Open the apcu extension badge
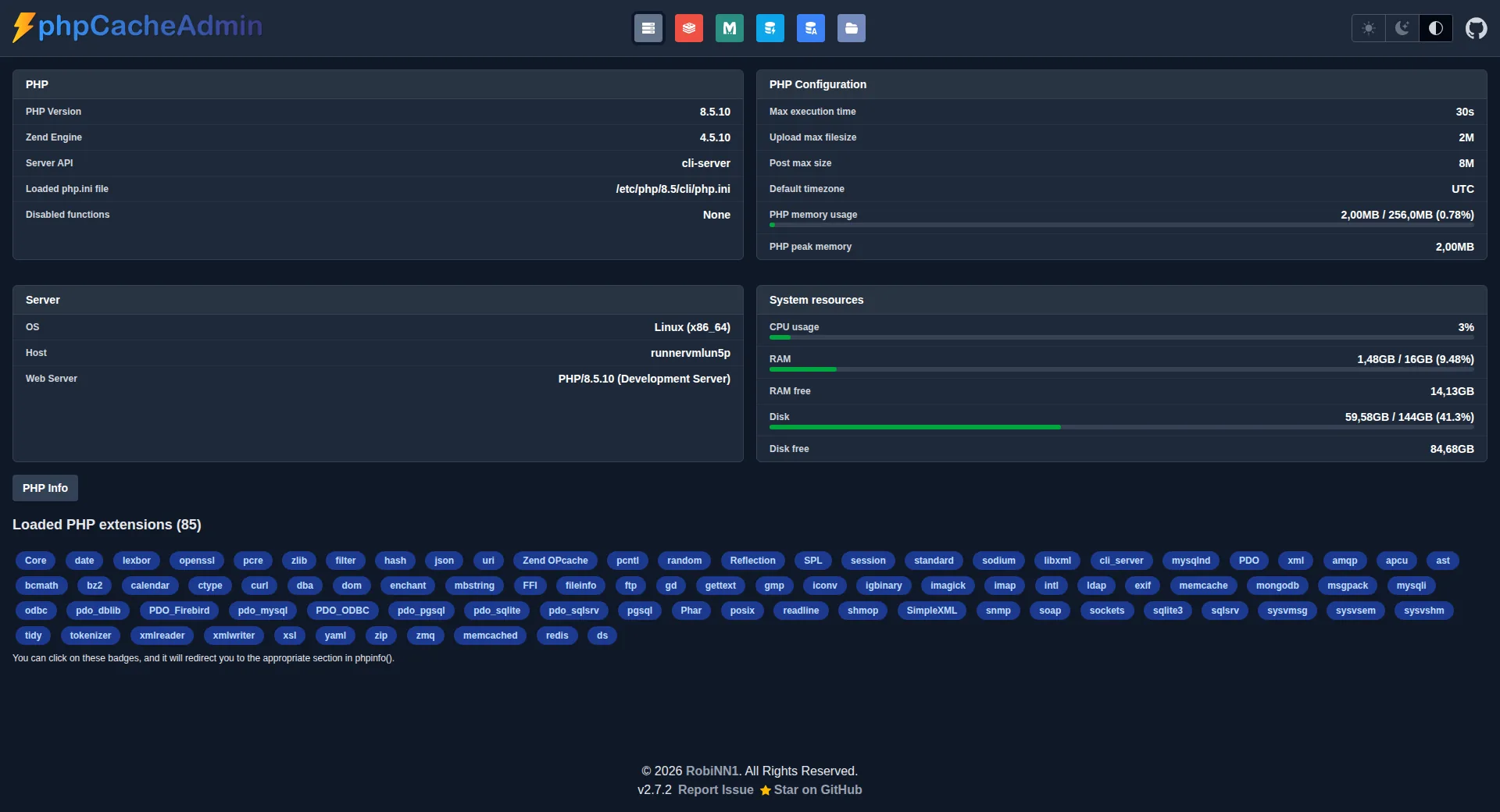The image size is (1500, 812). click(x=1397, y=561)
